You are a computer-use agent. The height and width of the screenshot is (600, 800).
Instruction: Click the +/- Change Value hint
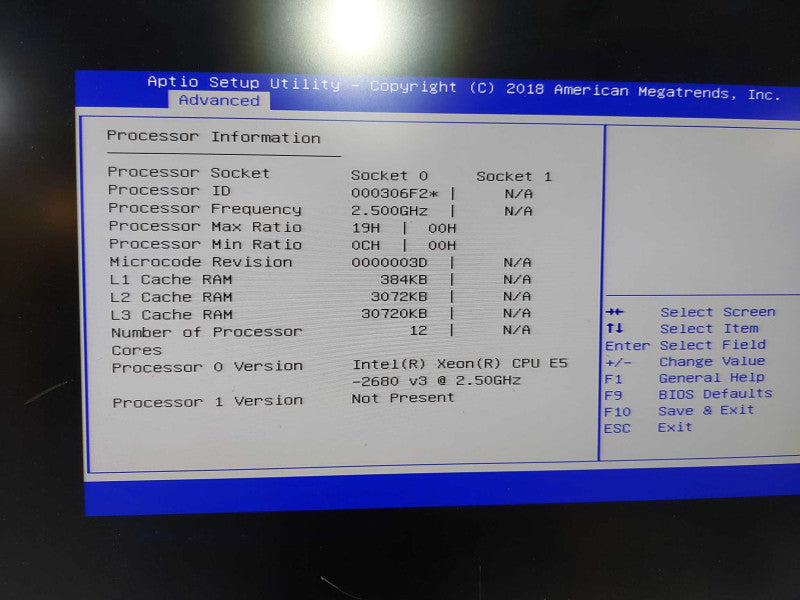(x=685, y=362)
